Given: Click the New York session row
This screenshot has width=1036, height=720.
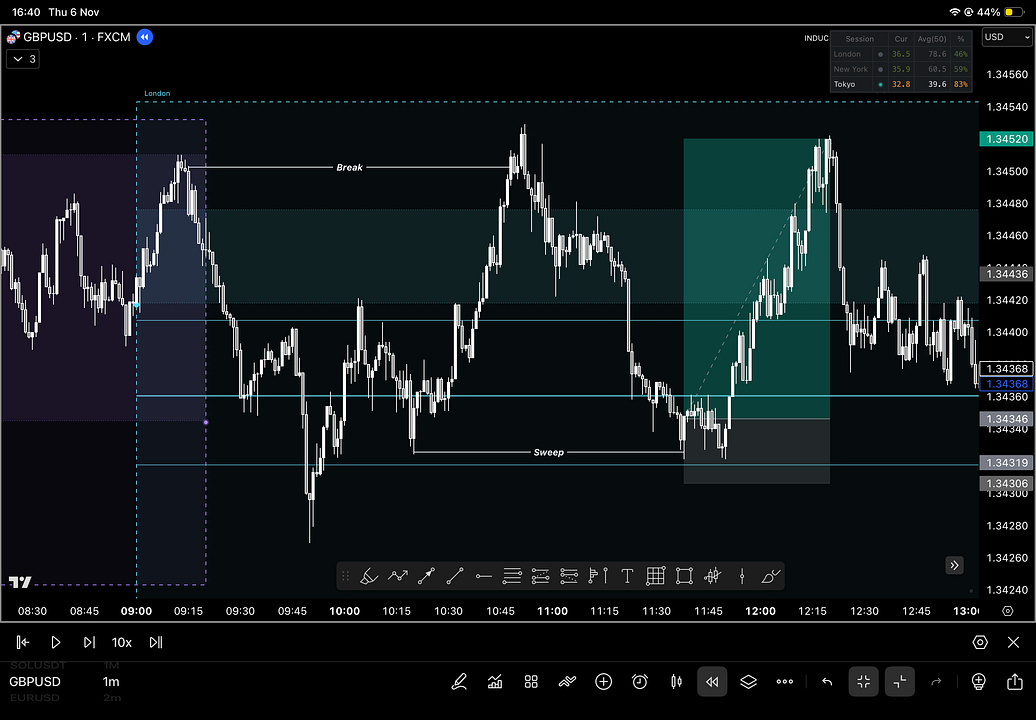Looking at the screenshot, I should tap(900, 69).
